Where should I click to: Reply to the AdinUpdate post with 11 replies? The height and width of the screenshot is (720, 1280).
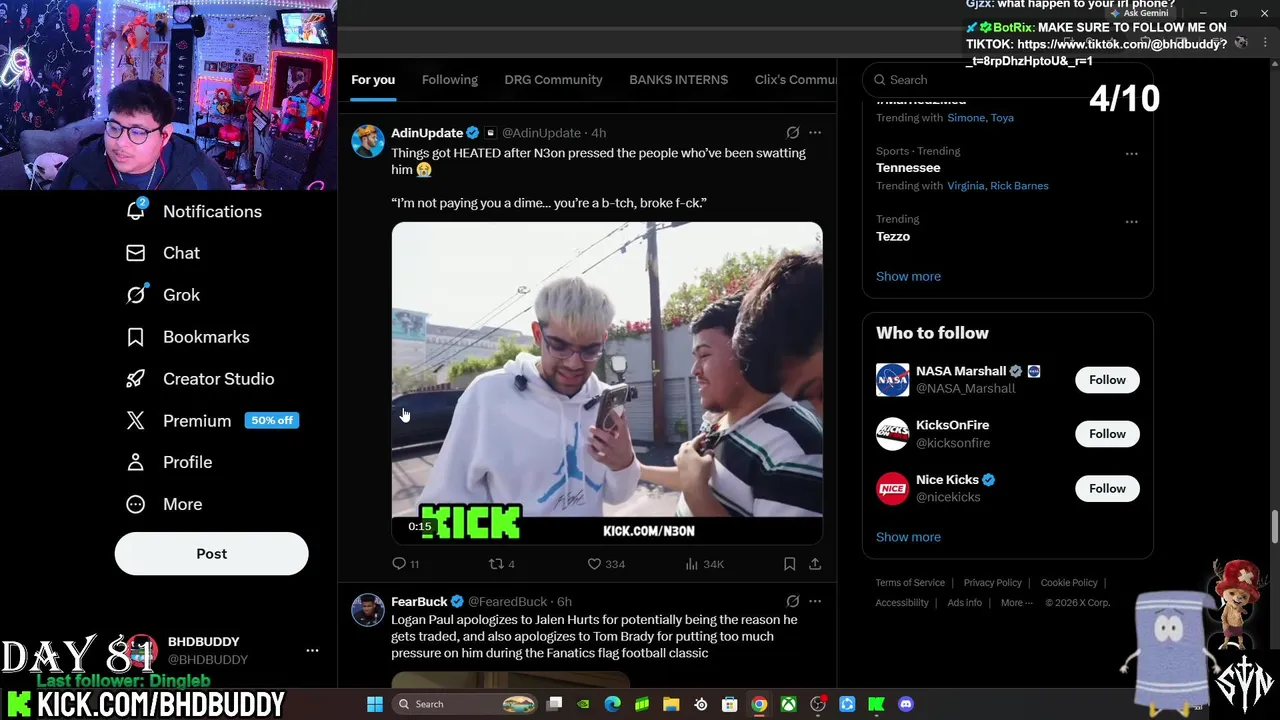(x=406, y=564)
